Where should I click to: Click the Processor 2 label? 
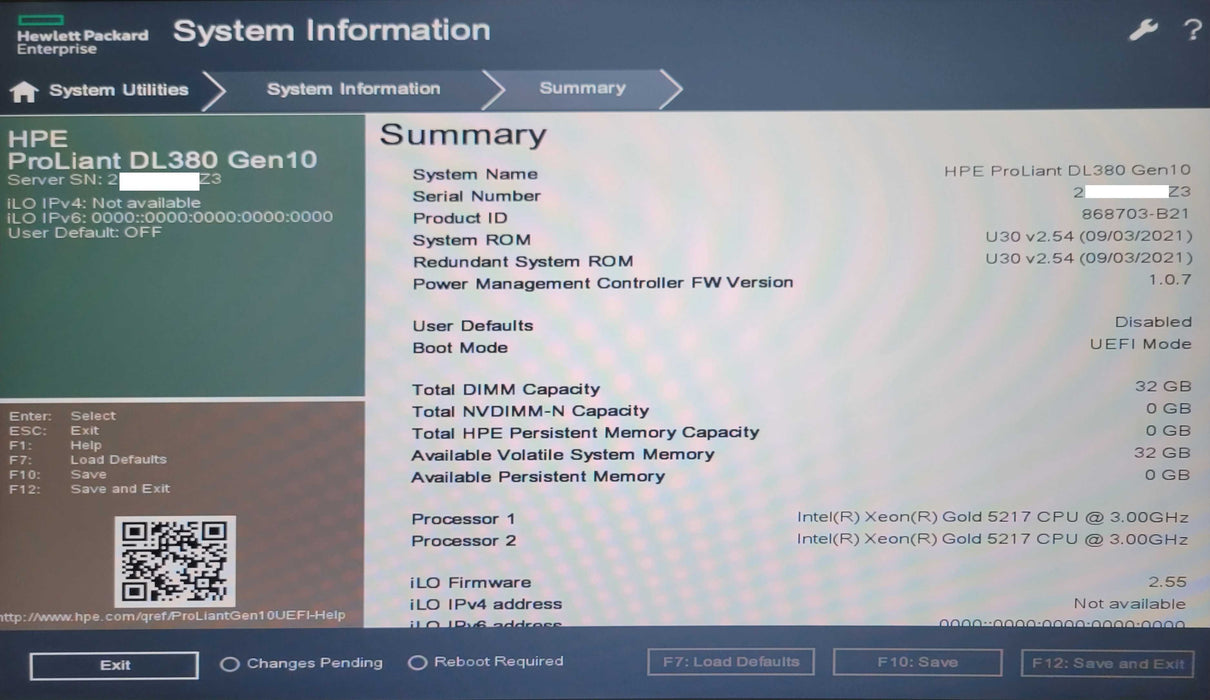point(463,541)
